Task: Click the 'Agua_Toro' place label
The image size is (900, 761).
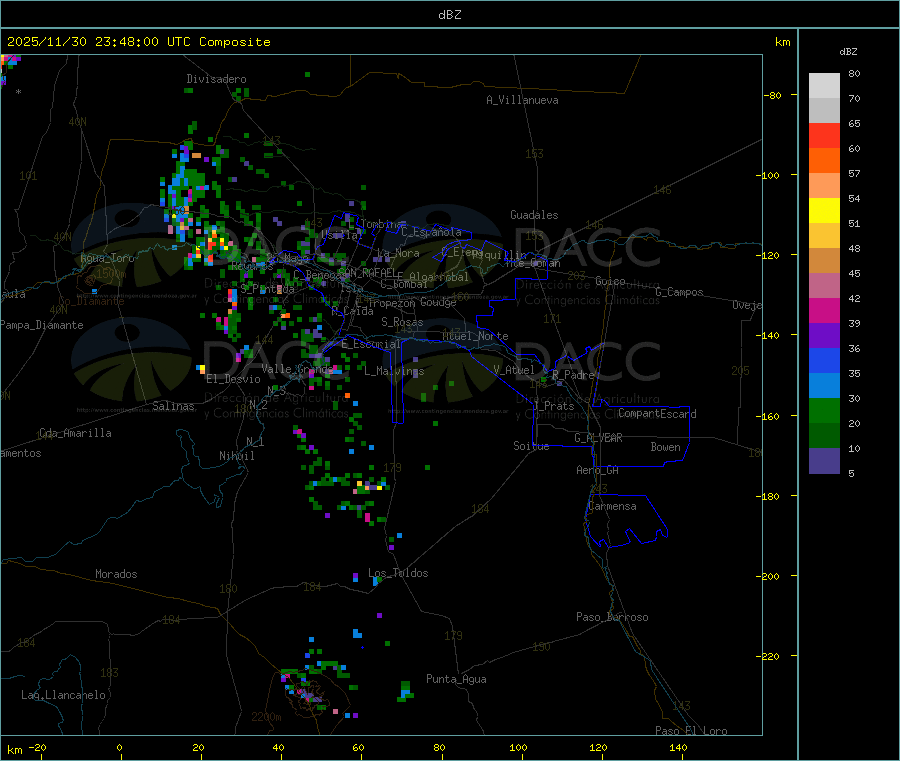Action: (x=107, y=258)
